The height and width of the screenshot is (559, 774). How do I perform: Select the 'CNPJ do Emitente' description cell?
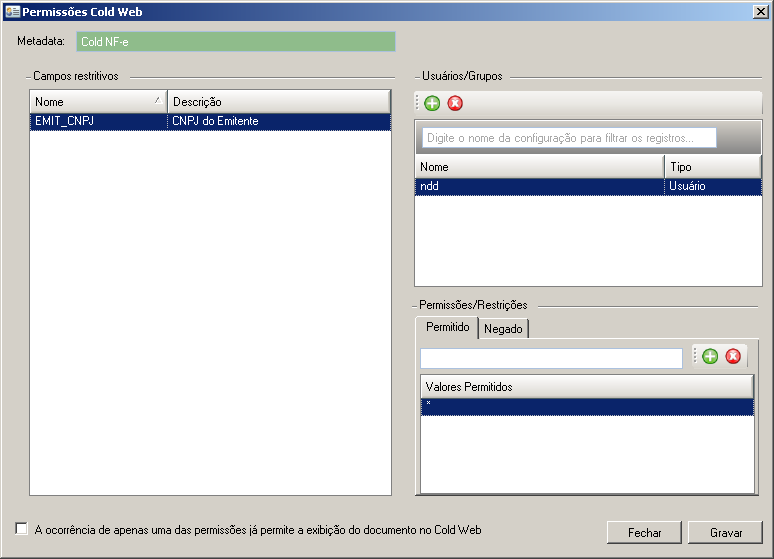279,121
